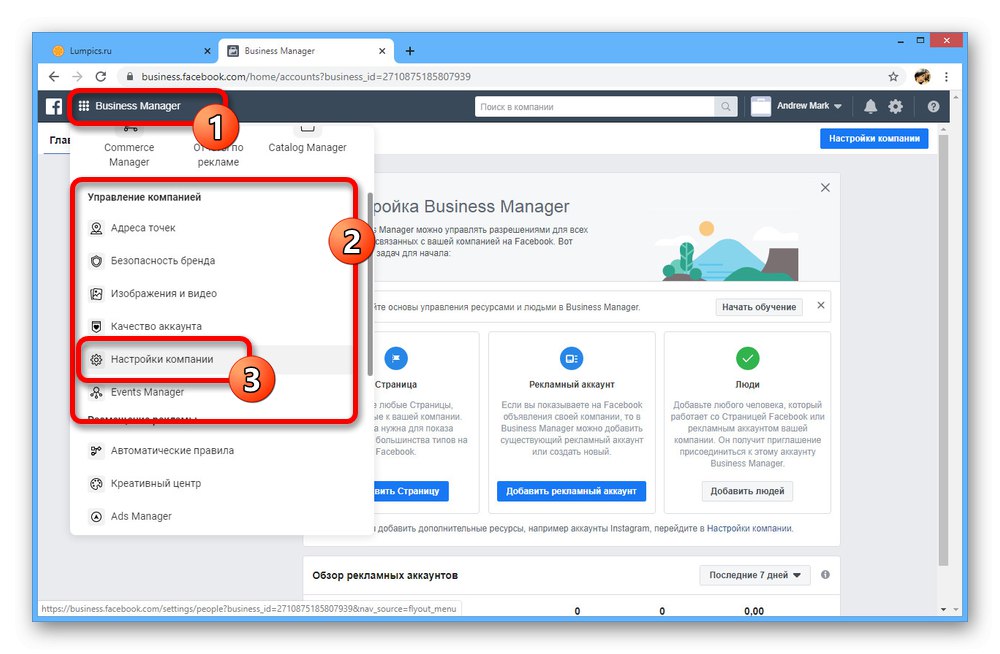
Task: Click the info icon by date dropdown
Action: click(825, 575)
